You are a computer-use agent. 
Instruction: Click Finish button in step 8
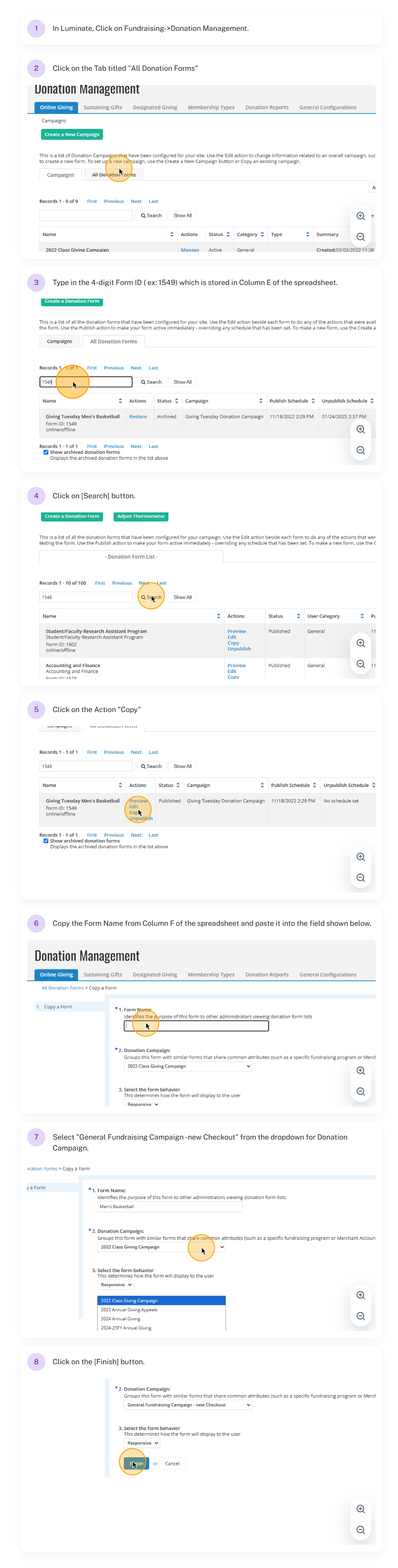pos(136,1464)
